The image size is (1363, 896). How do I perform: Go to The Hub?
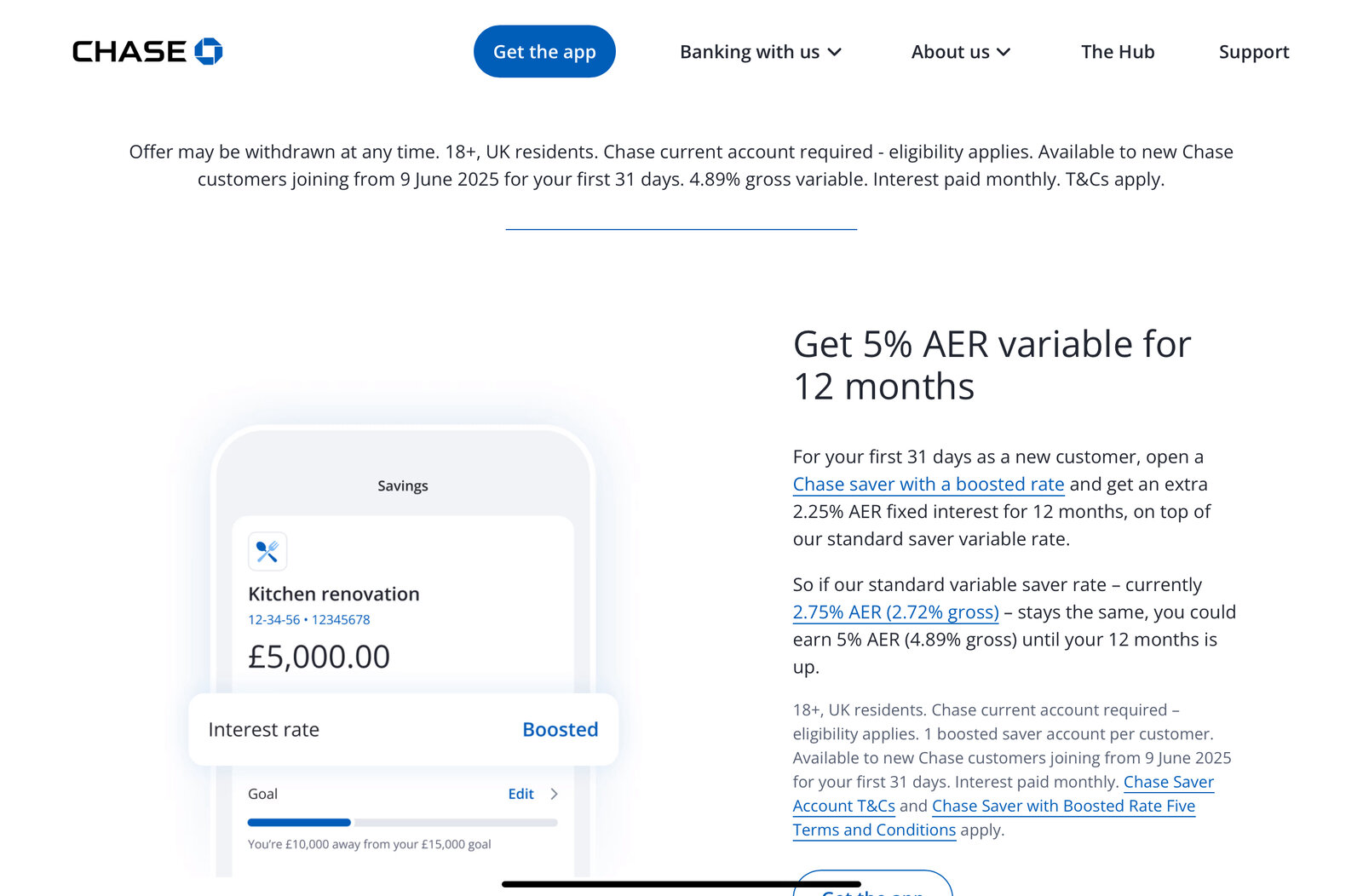(1117, 52)
